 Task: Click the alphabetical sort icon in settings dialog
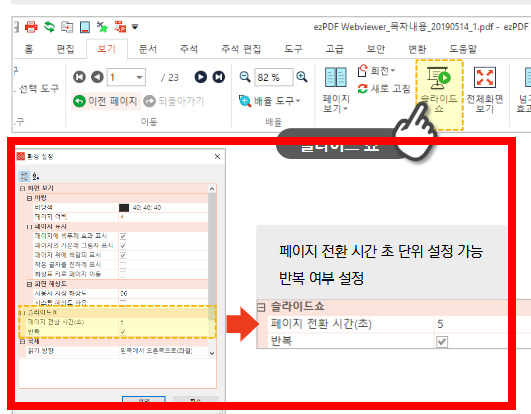click(x=36, y=176)
